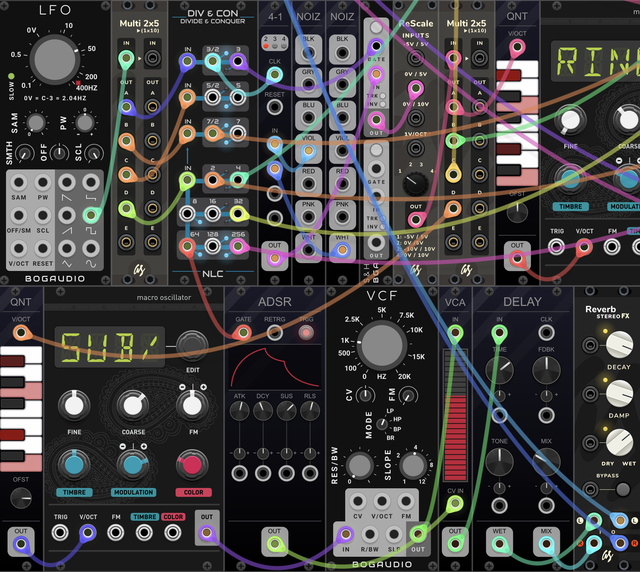
Task: Click the DELAY TONE knob
Action: 499,462
